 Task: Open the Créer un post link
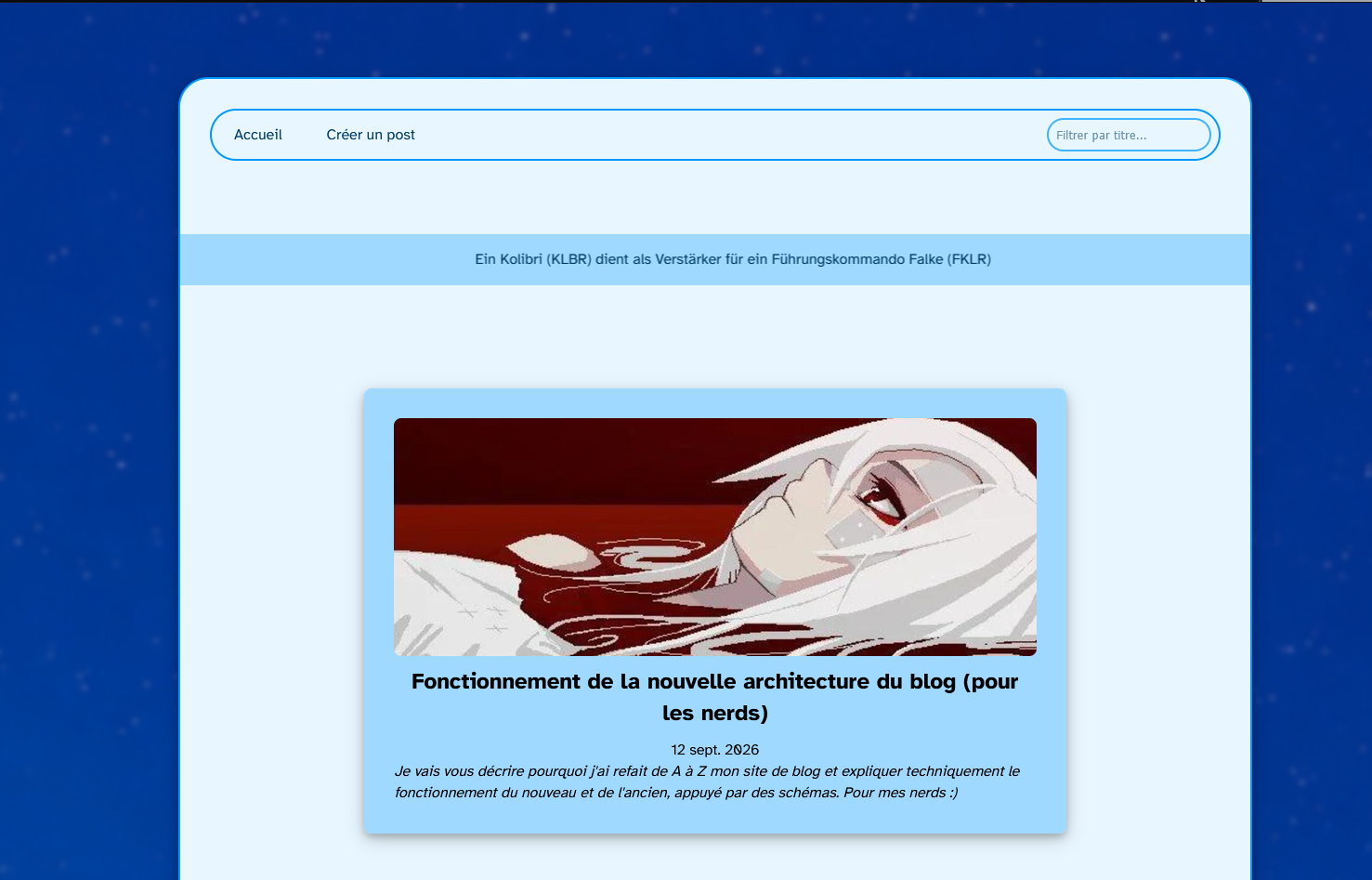371,135
